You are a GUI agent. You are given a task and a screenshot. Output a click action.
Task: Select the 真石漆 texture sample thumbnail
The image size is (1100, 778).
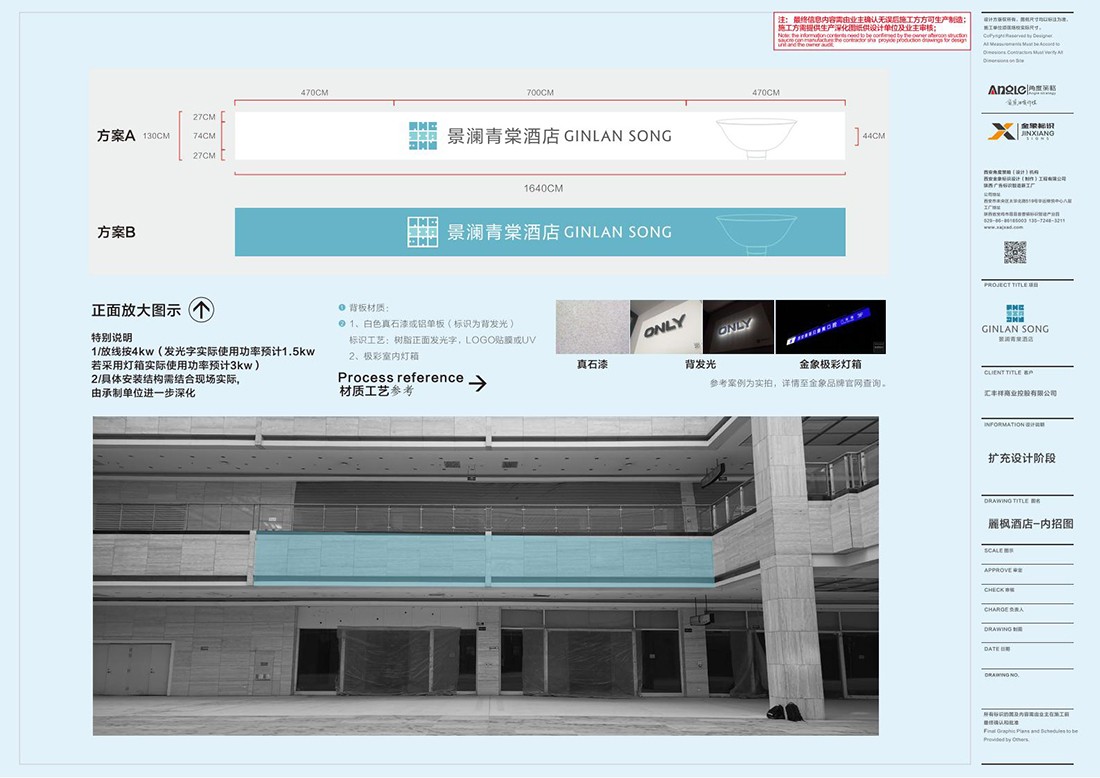[592, 326]
